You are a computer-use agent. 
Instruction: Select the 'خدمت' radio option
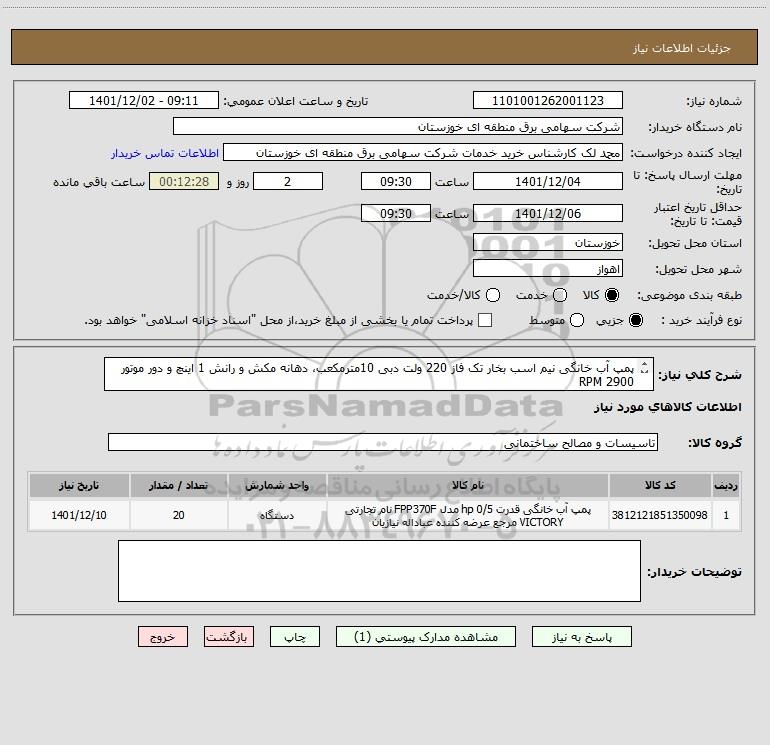pyautogui.click(x=560, y=295)
